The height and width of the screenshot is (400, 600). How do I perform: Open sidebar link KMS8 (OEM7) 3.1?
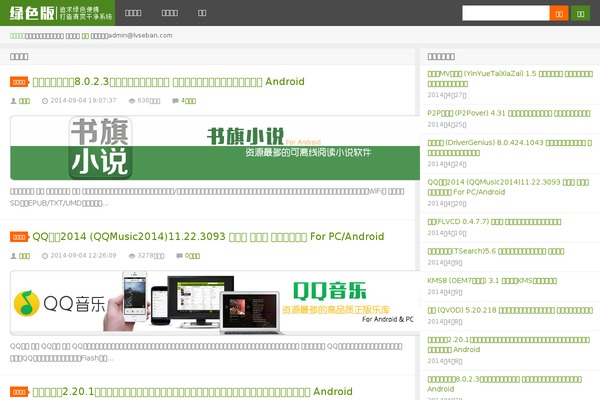(x=492, y=281)
